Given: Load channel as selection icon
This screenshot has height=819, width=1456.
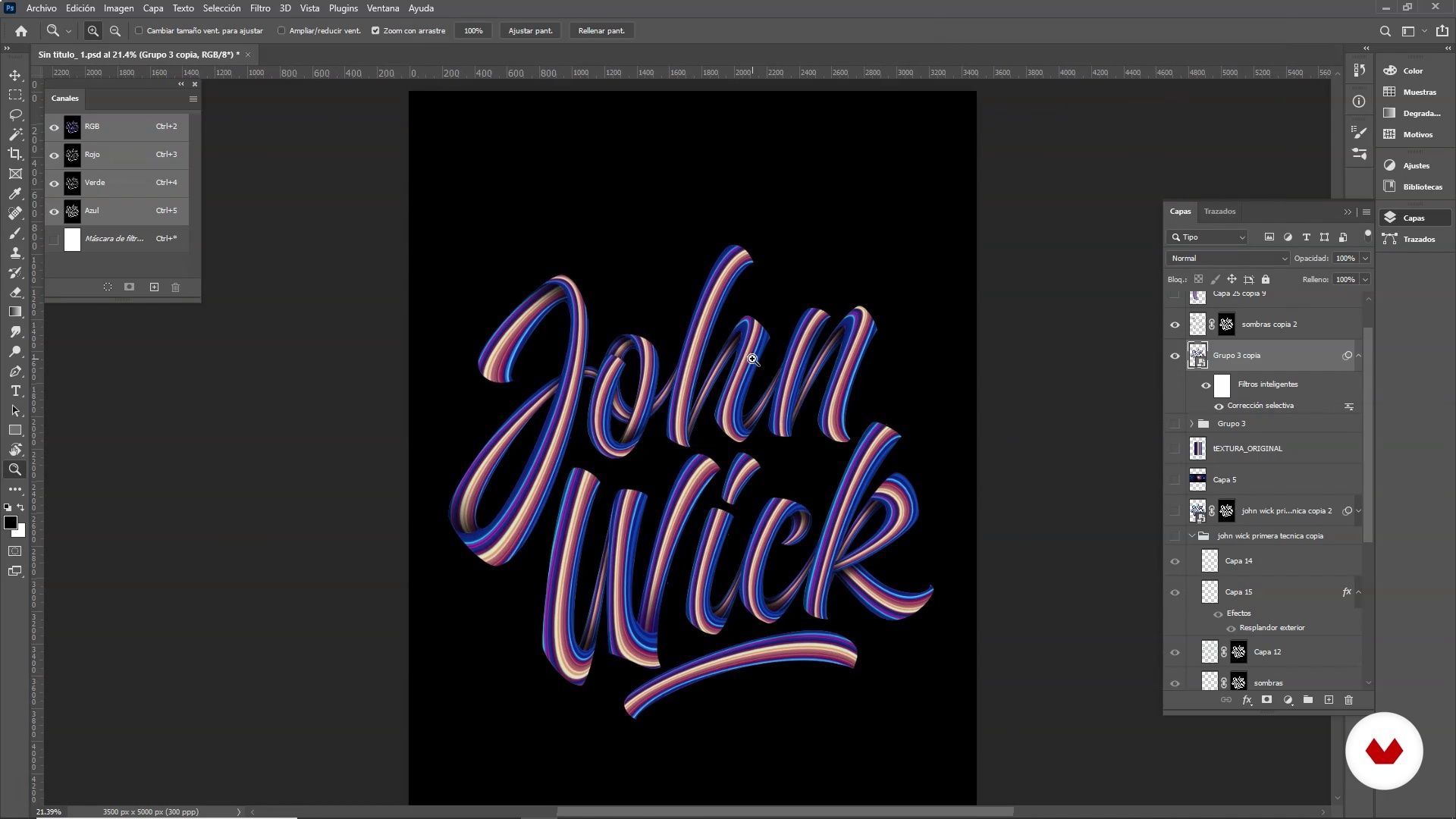Looking at the screenshot, I should tap(108, 287).
